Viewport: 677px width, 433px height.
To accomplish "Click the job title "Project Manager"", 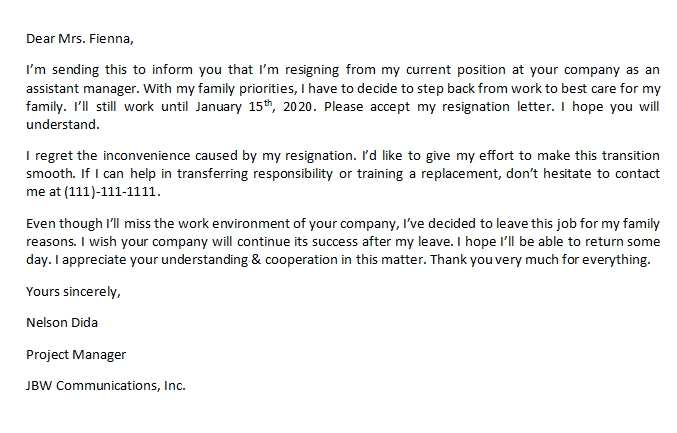I will pyautogui.click(x=76, y=354).
